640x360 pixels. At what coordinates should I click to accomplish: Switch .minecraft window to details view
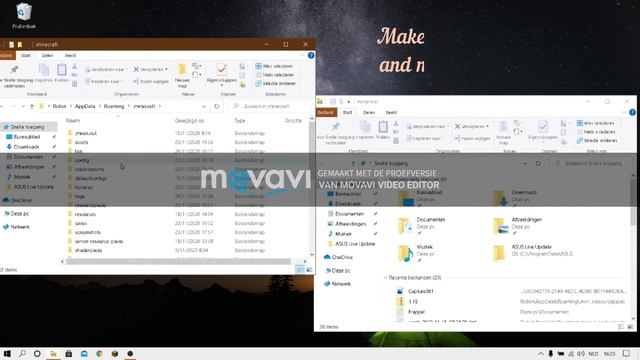point(300,269)
